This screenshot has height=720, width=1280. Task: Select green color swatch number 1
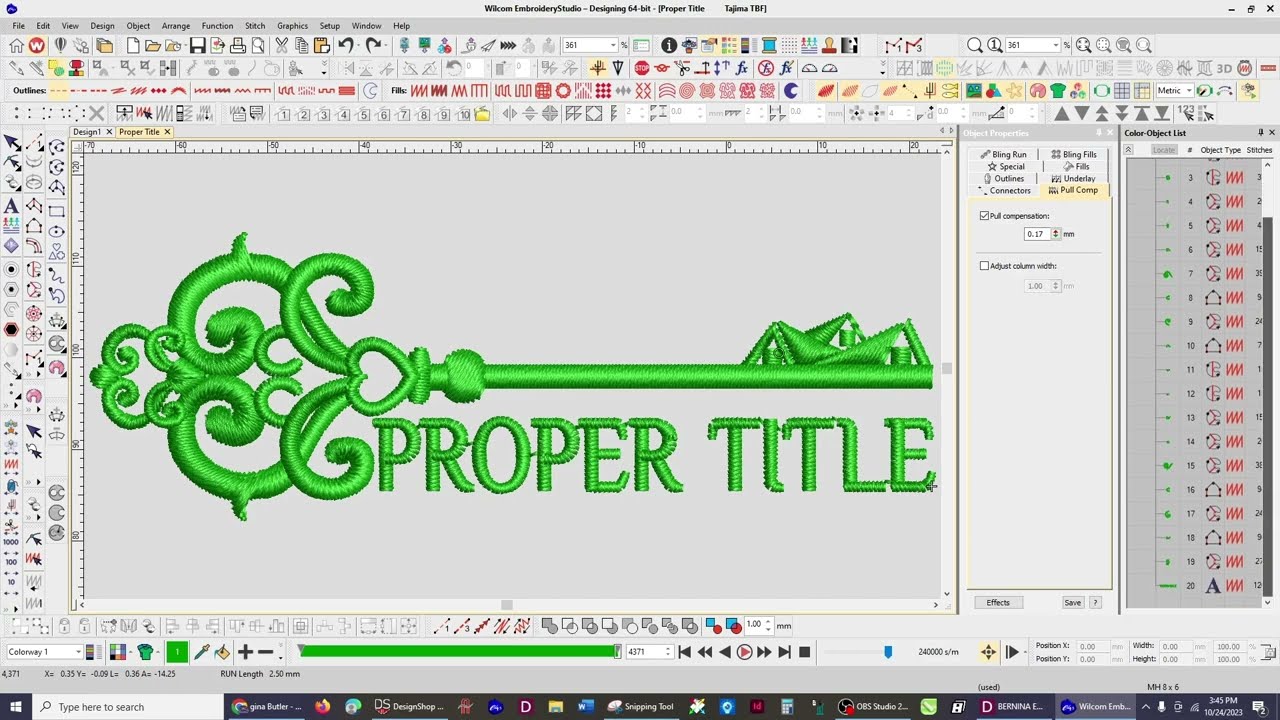[x=177, y=652]
